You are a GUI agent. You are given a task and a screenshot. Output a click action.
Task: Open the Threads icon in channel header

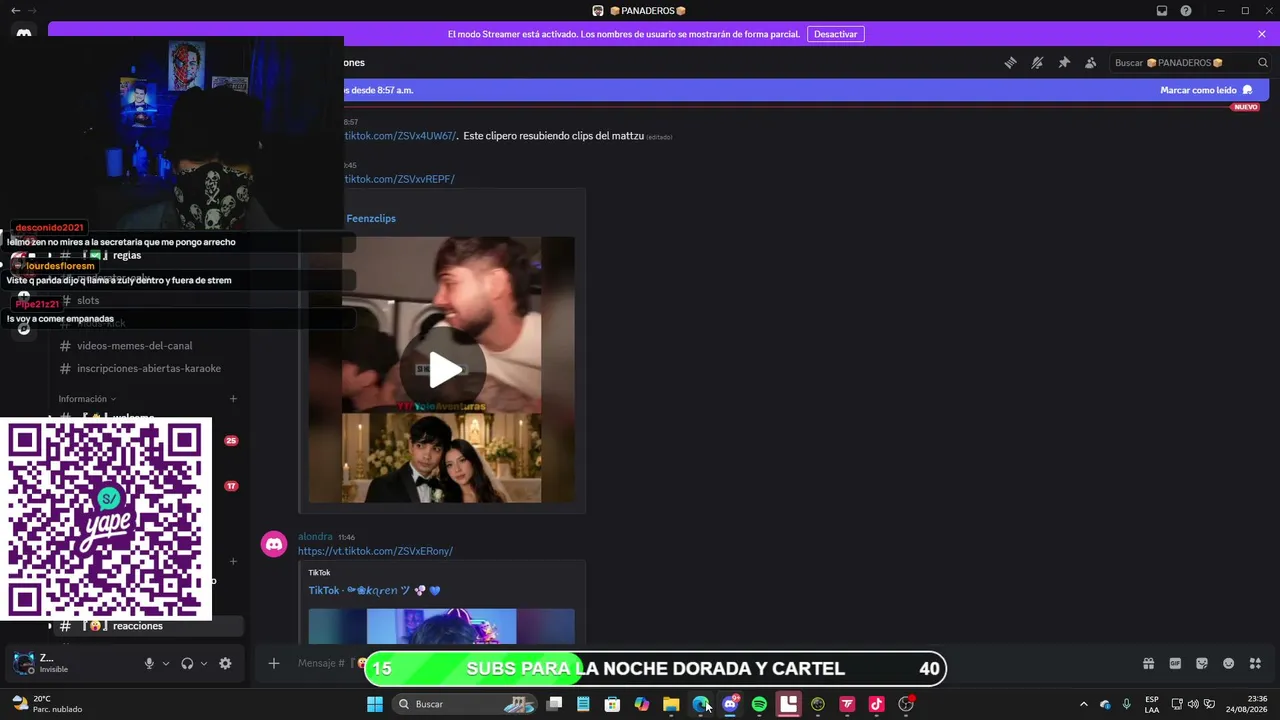(x=1010, y=62)
